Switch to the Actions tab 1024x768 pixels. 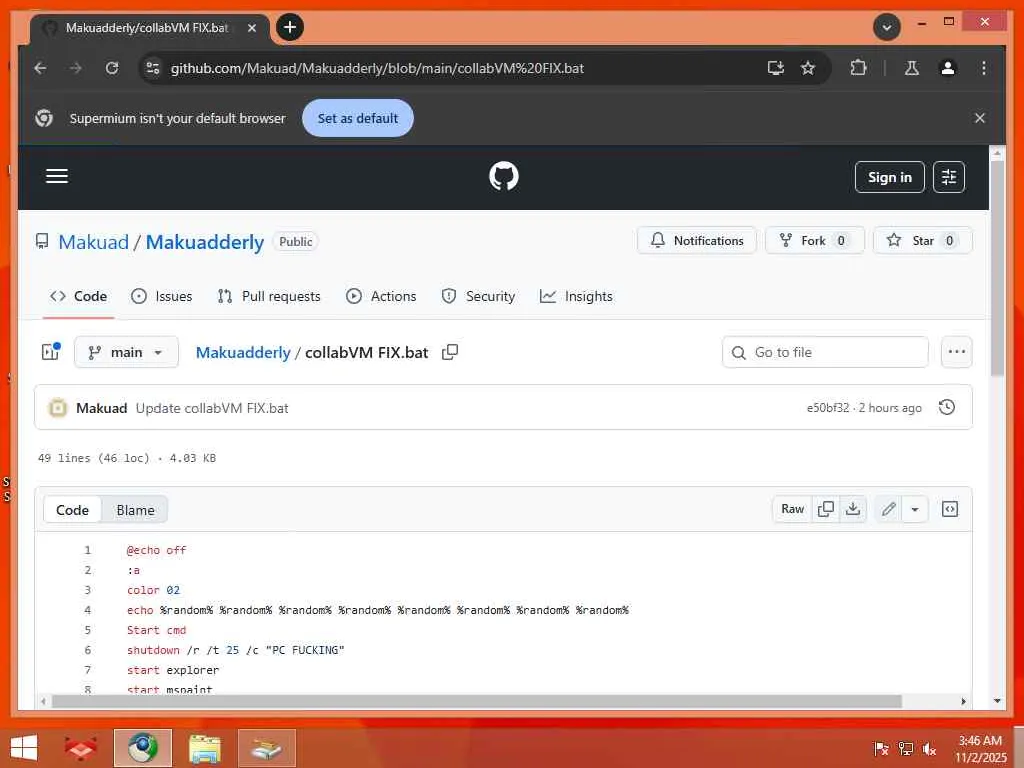[x=381, y=296]
